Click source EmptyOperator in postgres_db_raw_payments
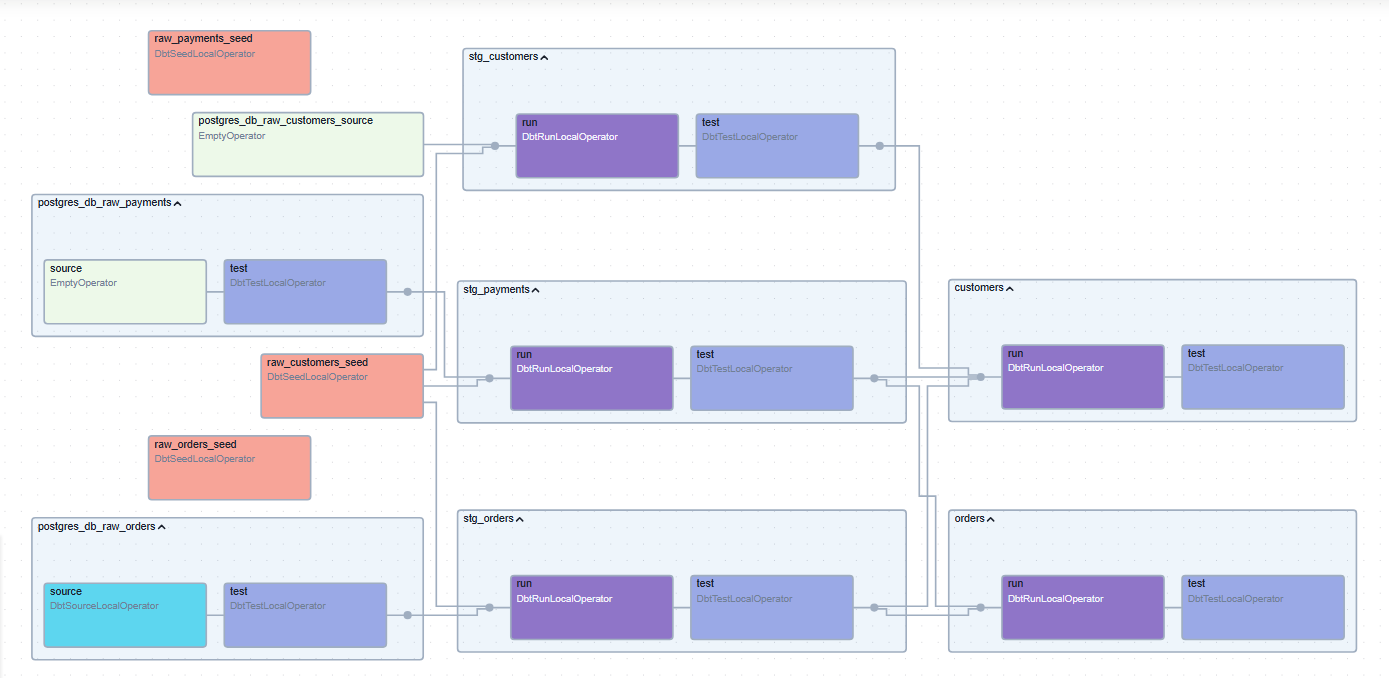The width and height of the screenshot is (1389, 678). pos(125,292)
